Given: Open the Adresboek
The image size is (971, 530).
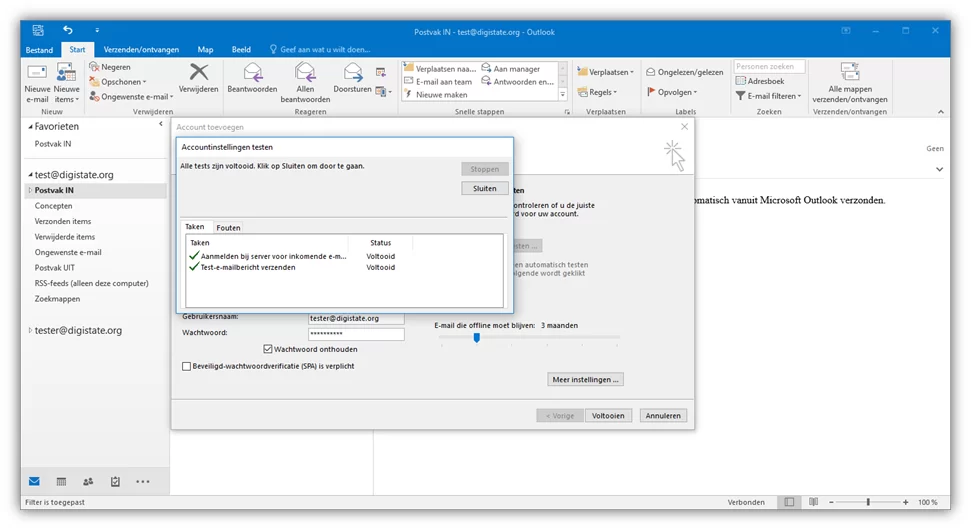Looking at the screenshot, I should pos(760,81).
